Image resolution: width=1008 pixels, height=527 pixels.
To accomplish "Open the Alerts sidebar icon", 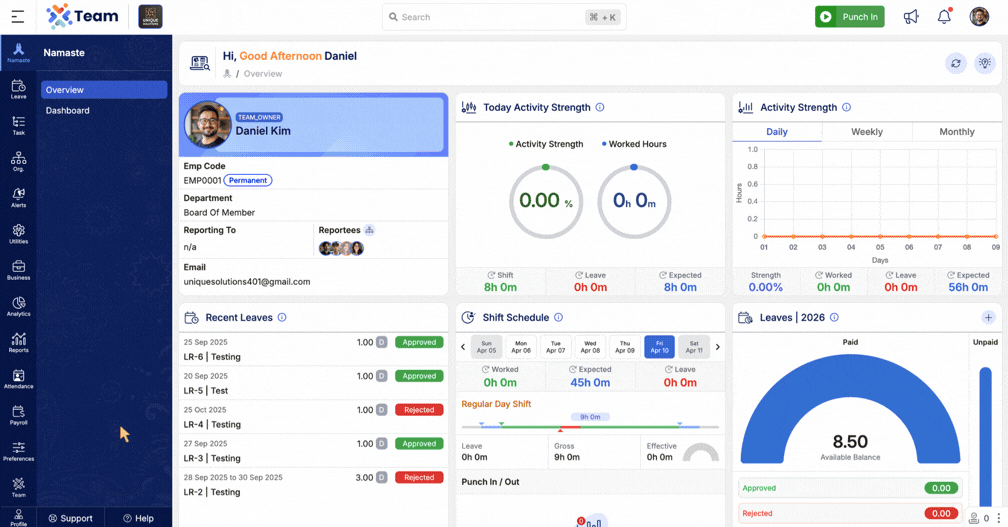I will click(x=18, y=197).
